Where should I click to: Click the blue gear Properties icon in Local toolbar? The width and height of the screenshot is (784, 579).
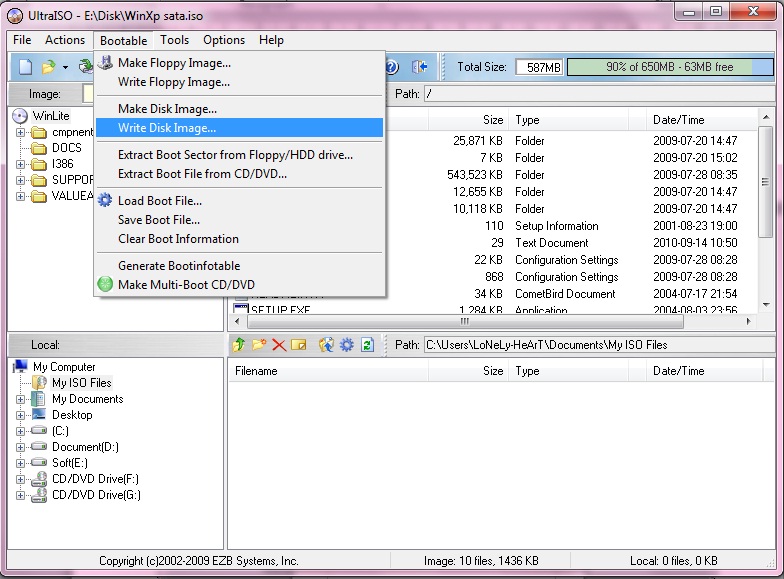(346, 344)
